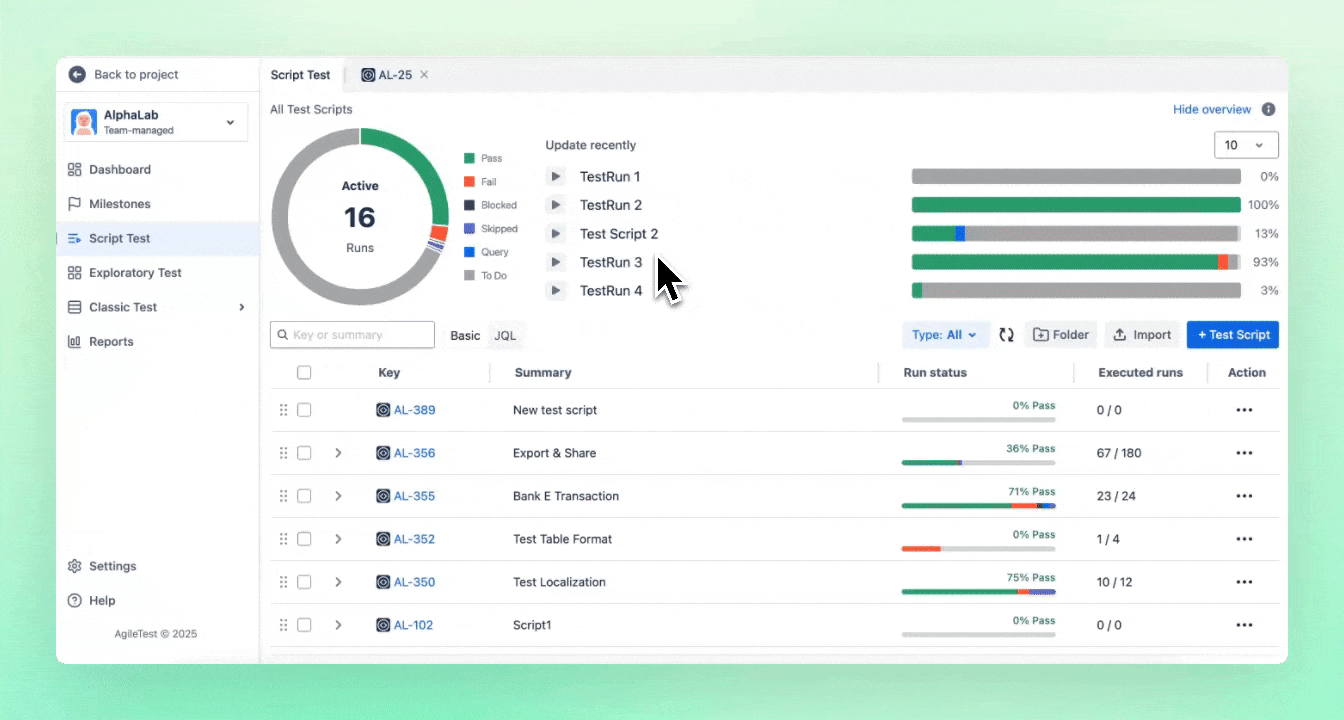Click the refresh icon next to Type filter
1344x720 pixels.
click(1006, 335)
